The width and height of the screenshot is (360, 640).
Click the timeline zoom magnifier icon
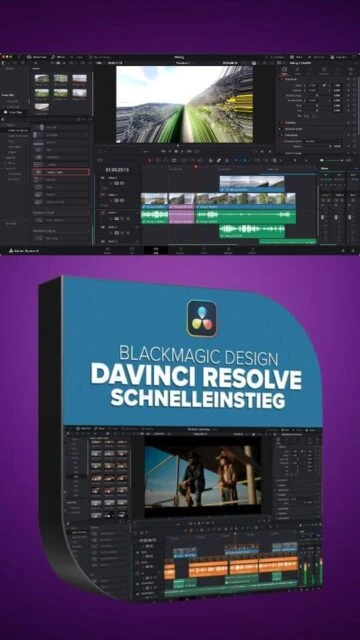(x=275, y=160)
